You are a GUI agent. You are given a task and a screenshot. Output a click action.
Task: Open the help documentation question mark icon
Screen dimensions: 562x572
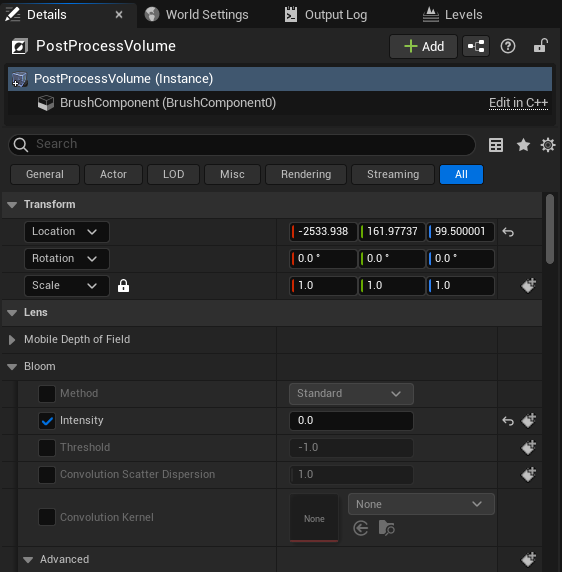click(508, 46)
